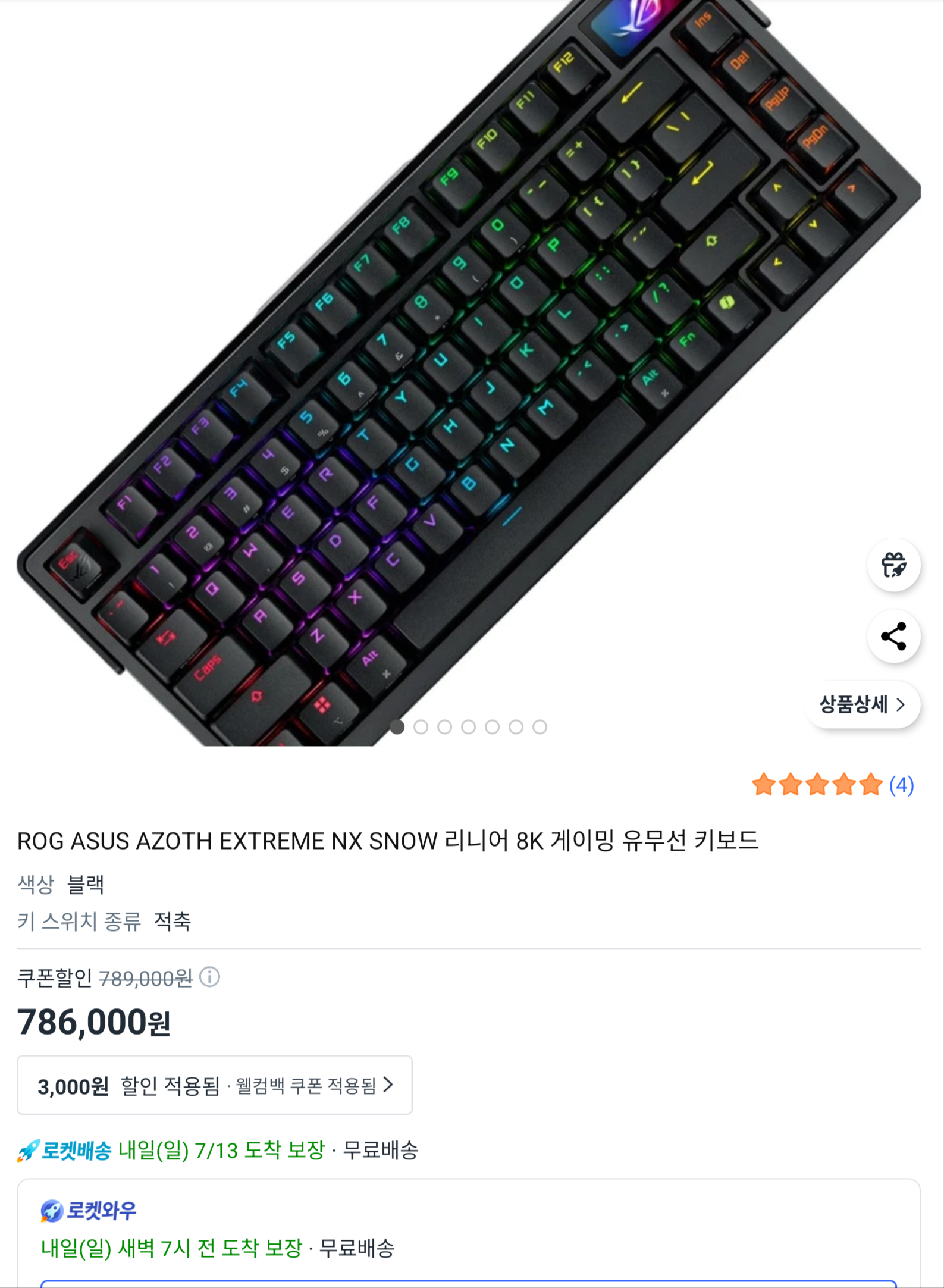Select the first image carousel dot
The width and height of the screenshot is (944, 1288).
397,727
